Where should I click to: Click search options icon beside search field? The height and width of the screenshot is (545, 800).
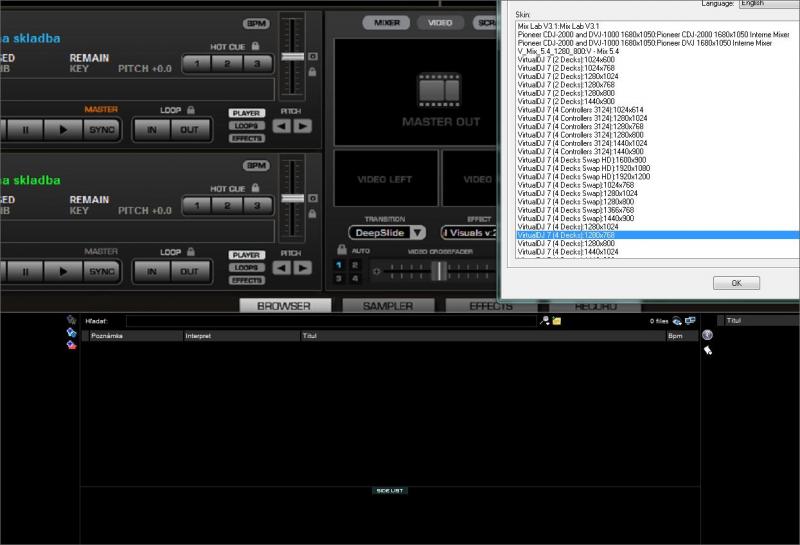[545, 320]
